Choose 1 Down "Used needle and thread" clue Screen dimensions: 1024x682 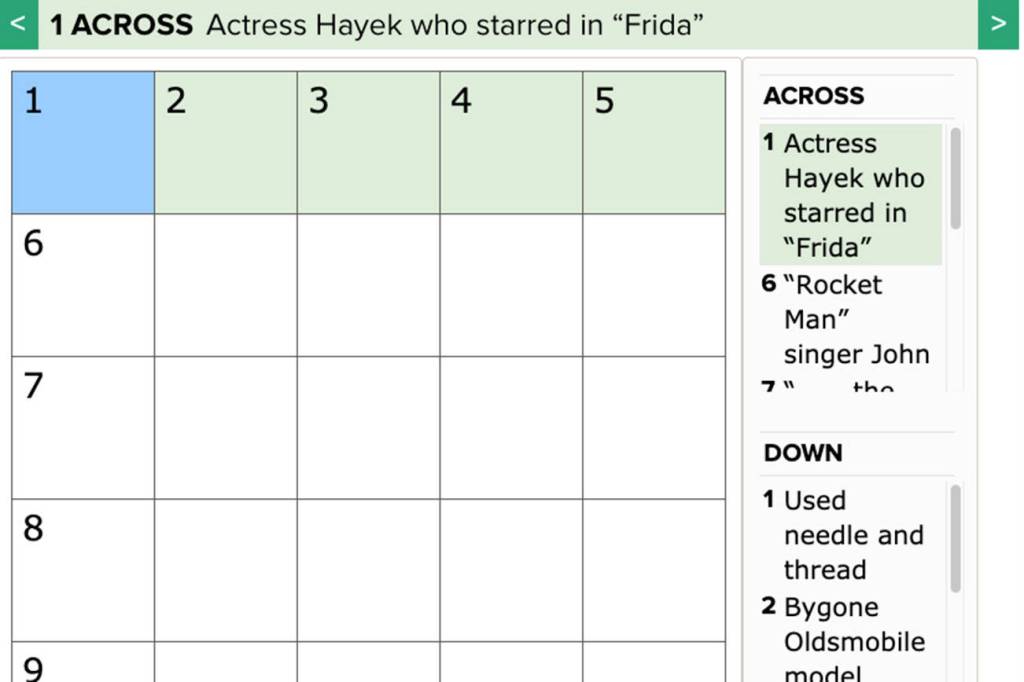coord(850,535)
